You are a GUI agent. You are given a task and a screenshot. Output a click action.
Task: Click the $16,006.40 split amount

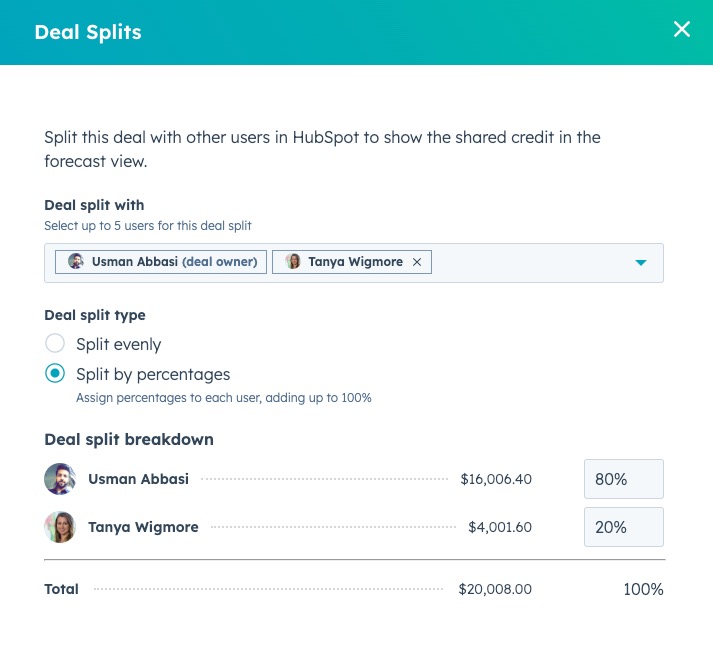pos(496,479)
